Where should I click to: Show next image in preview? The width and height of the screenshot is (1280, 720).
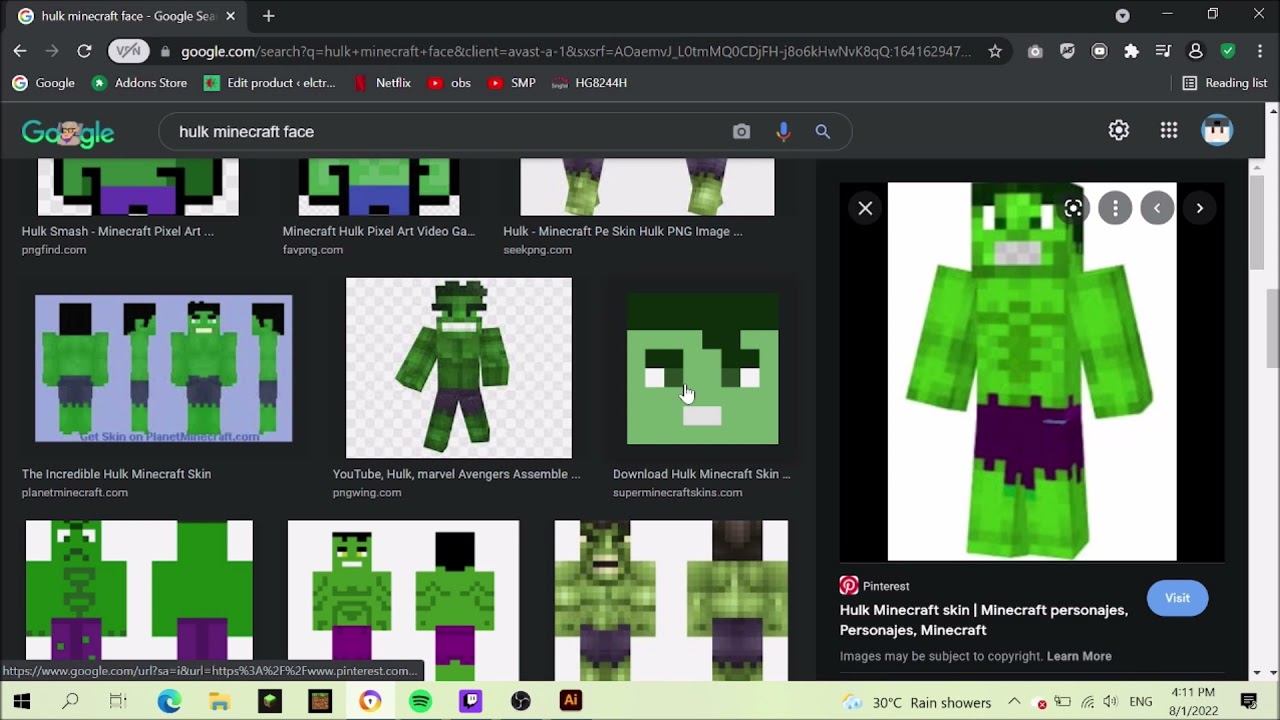click(1199, 208)
